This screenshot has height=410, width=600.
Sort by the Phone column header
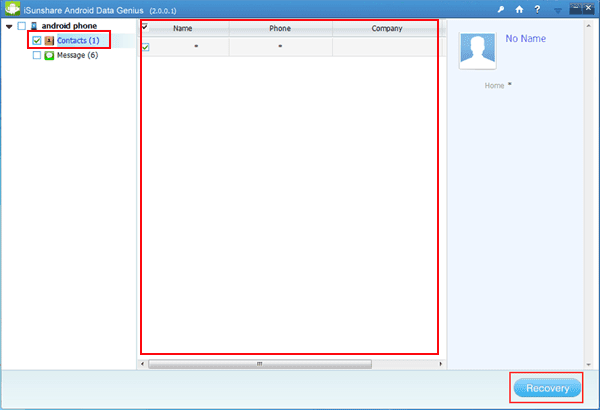[280, 28]
